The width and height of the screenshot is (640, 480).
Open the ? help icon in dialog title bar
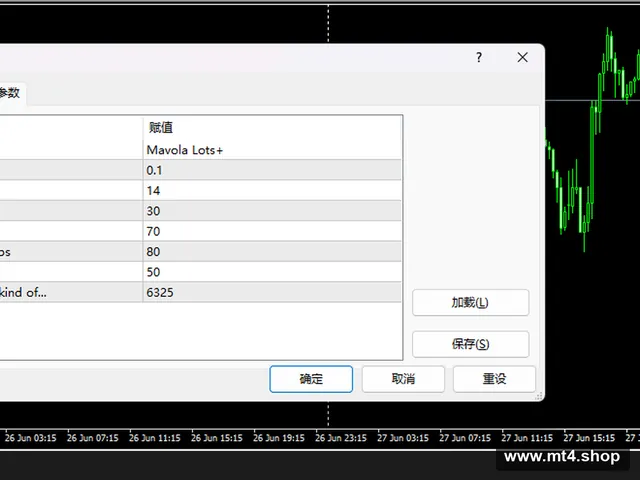pyautogui.click(x=479, y=58)
